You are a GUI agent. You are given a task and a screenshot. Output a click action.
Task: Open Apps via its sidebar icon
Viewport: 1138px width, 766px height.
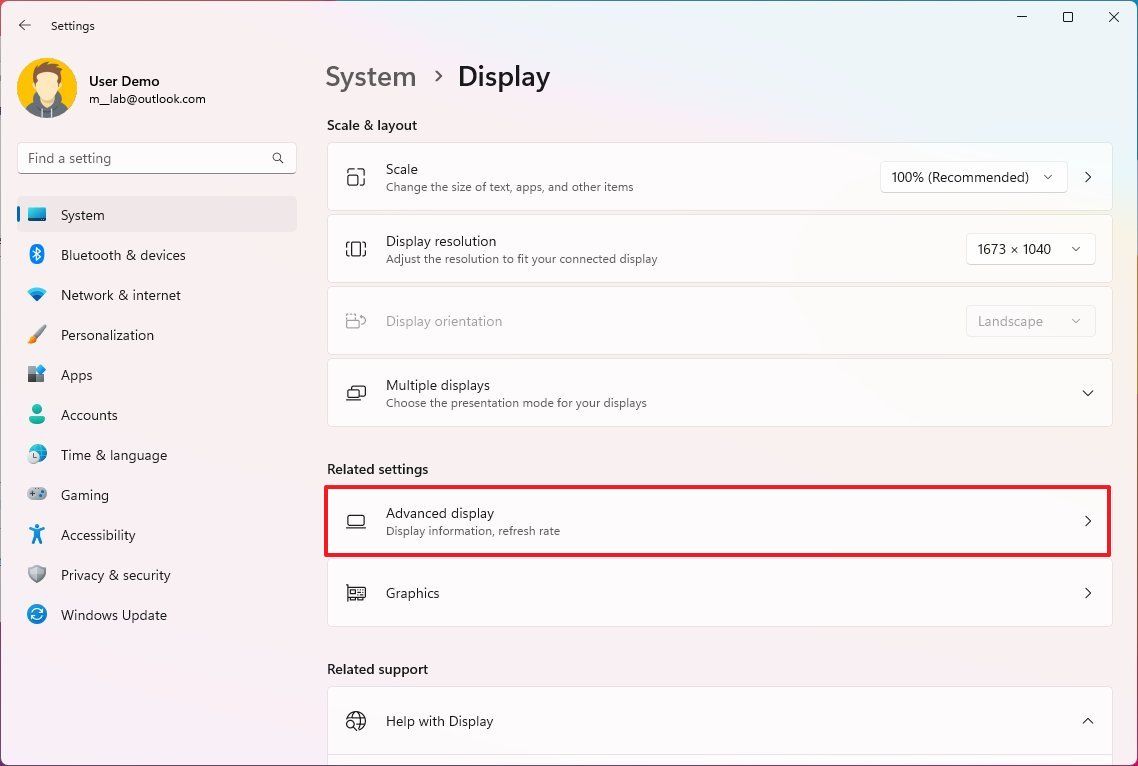tap(36, 375)
